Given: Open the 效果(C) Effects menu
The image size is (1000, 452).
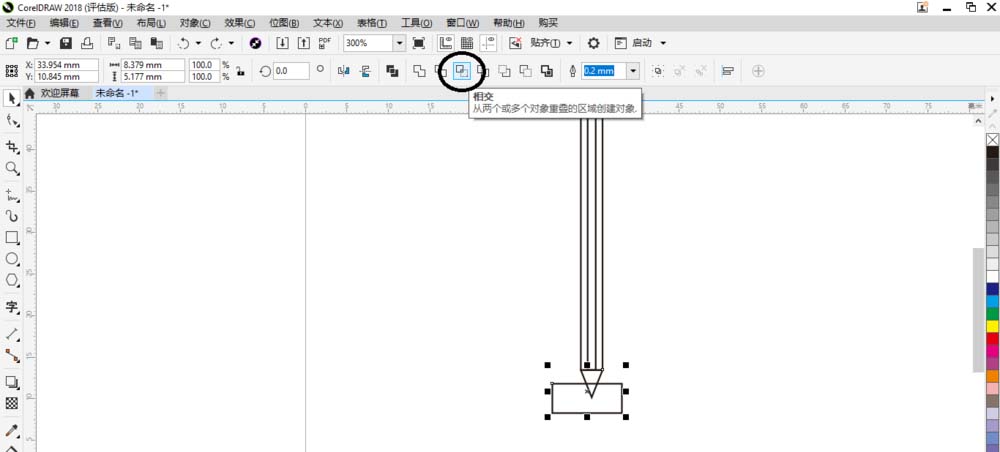Looking at the screenshot, I should pyautogui.click(x=240, y=23).
